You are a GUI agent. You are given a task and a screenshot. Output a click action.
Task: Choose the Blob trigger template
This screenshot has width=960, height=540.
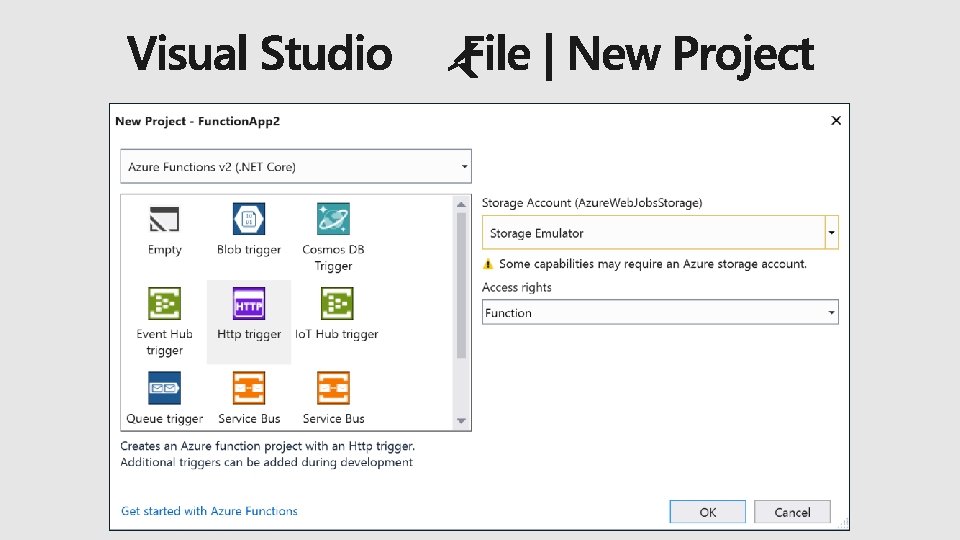click(x=249, y=229)
